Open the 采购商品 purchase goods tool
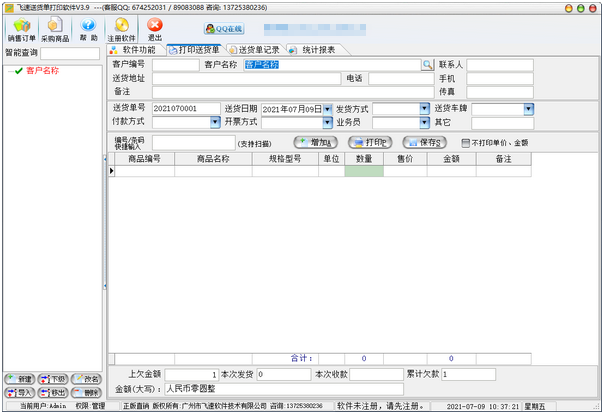The width and height of the screenshot is (604, 414). (55, 28)
